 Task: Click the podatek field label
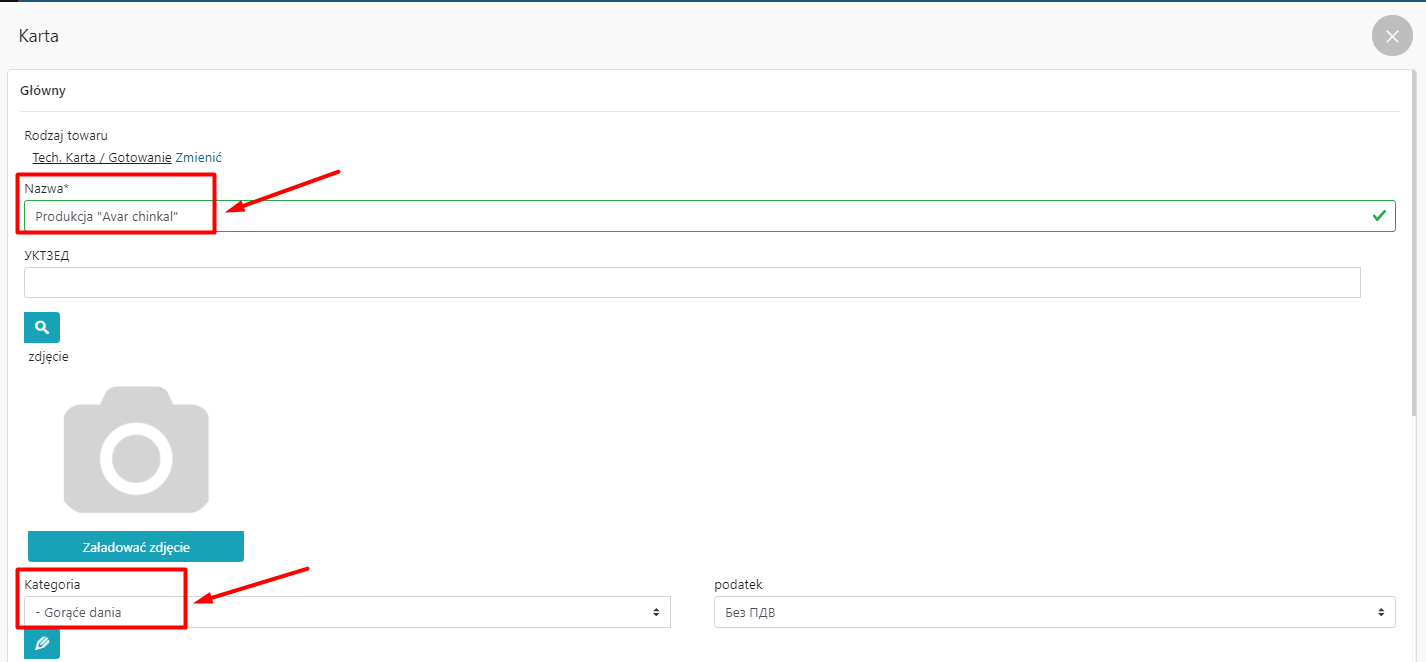738,584
